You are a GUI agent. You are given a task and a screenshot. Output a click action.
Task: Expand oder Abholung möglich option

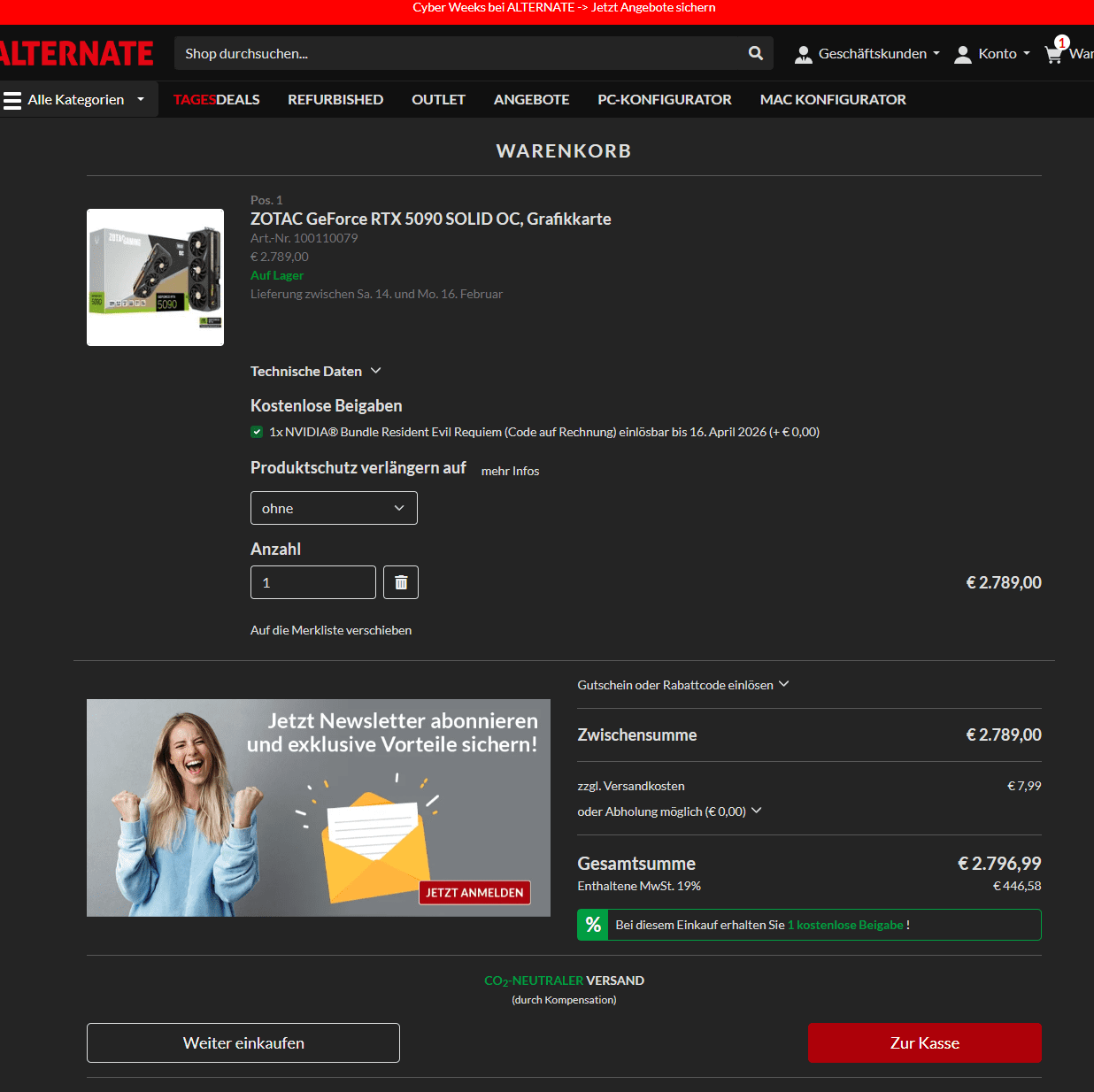pyautogui.click(x=669, y=811)
